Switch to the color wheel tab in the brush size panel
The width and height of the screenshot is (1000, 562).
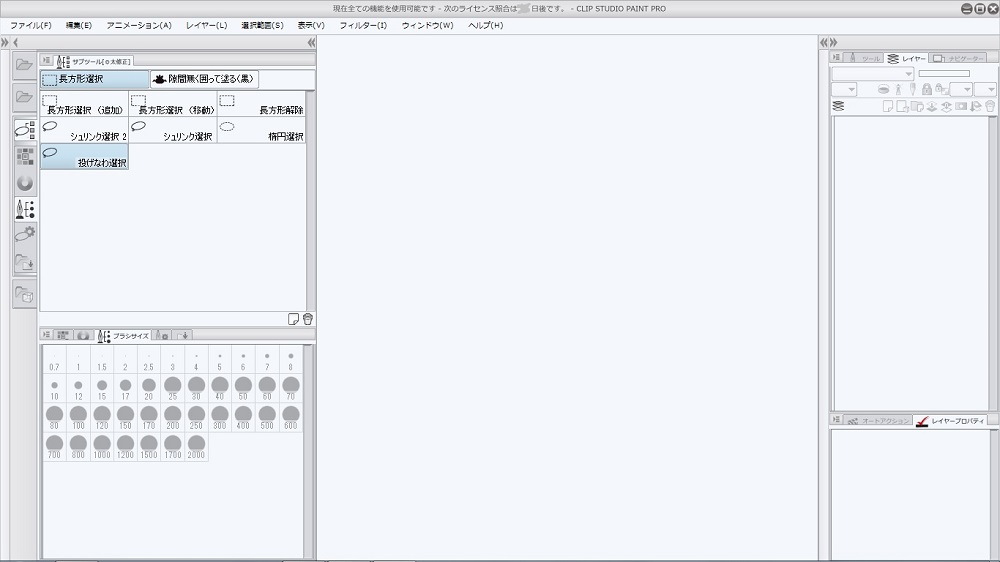pos(84,335)
